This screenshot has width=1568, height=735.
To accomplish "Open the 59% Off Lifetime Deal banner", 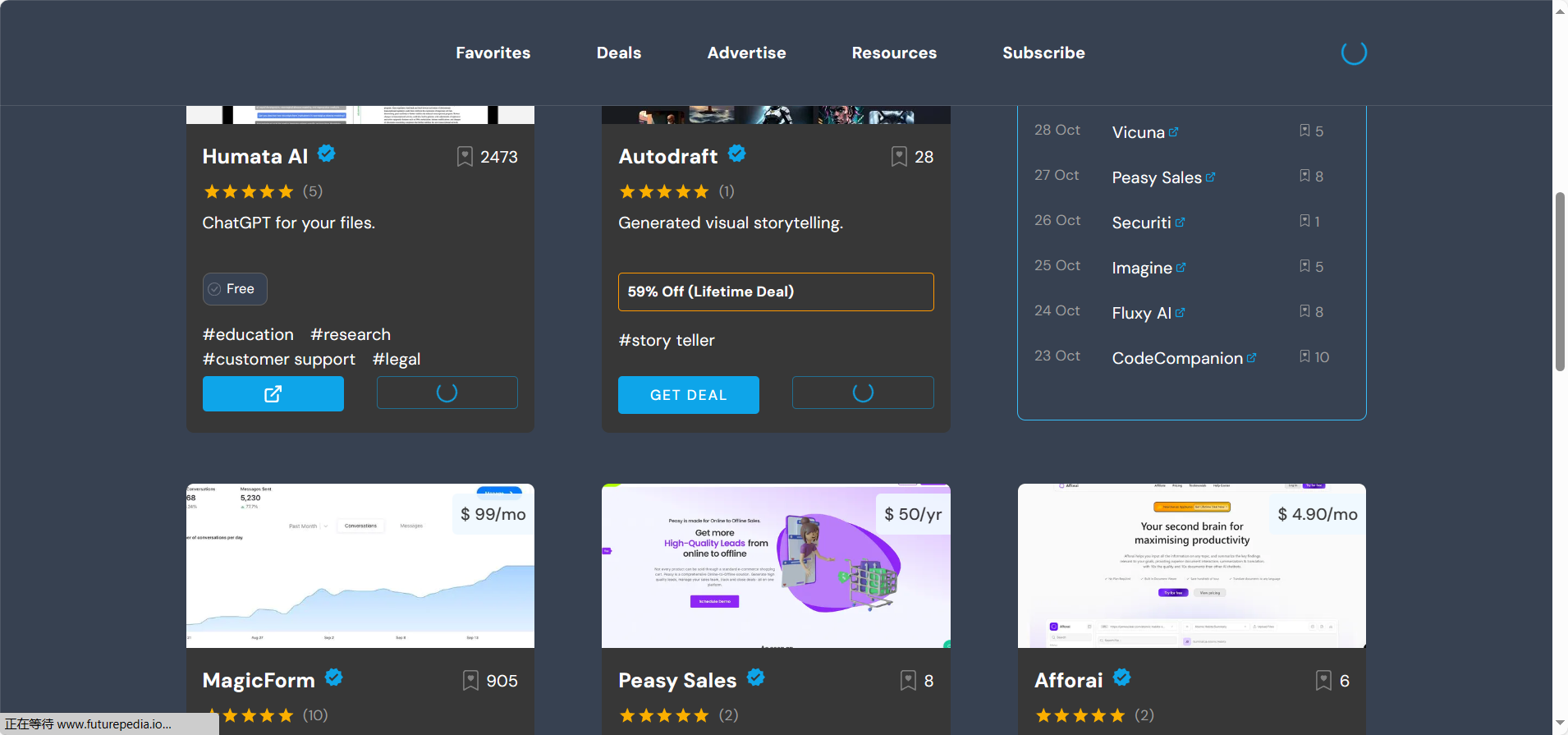I will tap(776, 292).
